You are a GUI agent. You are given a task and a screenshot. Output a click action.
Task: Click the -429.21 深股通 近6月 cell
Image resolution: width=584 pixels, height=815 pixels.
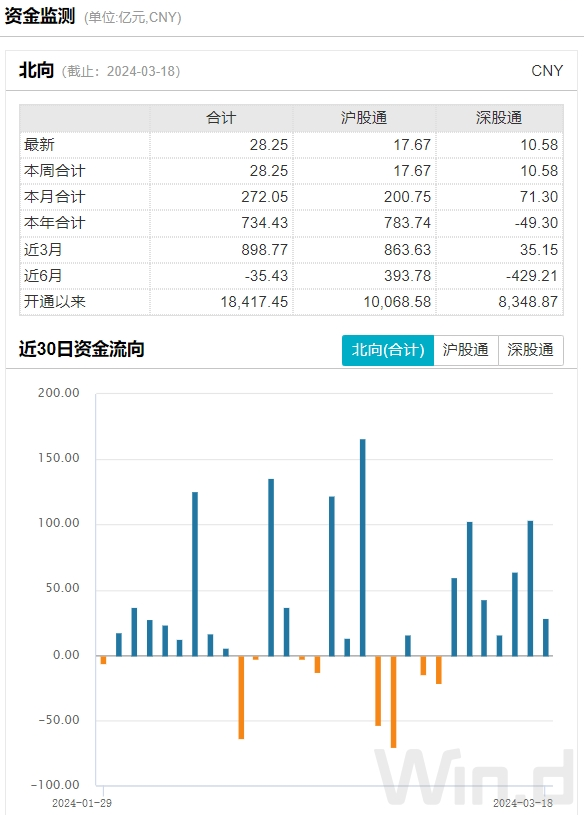pos(532,276)
